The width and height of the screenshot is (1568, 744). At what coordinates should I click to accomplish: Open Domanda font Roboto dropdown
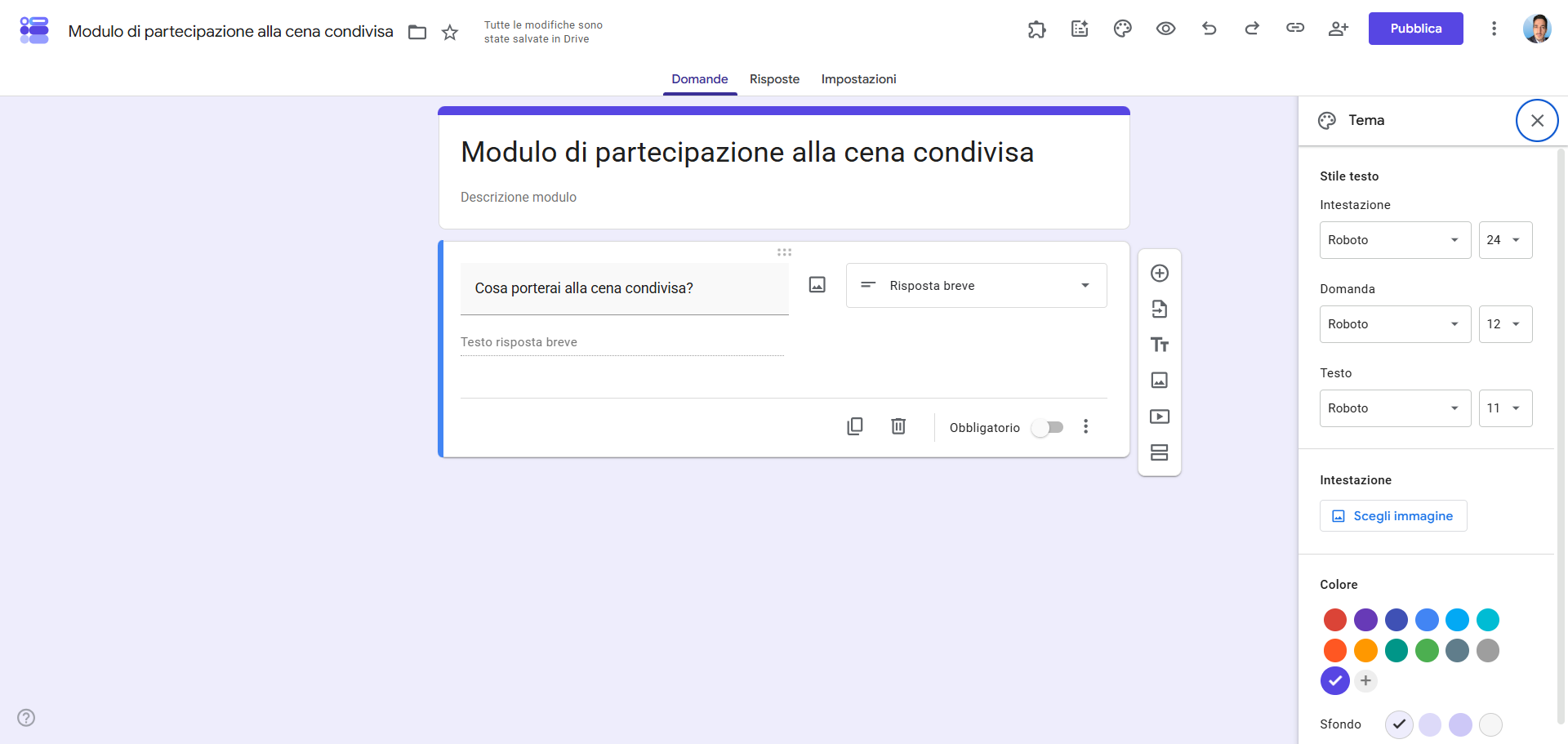tap(1396, 324)
